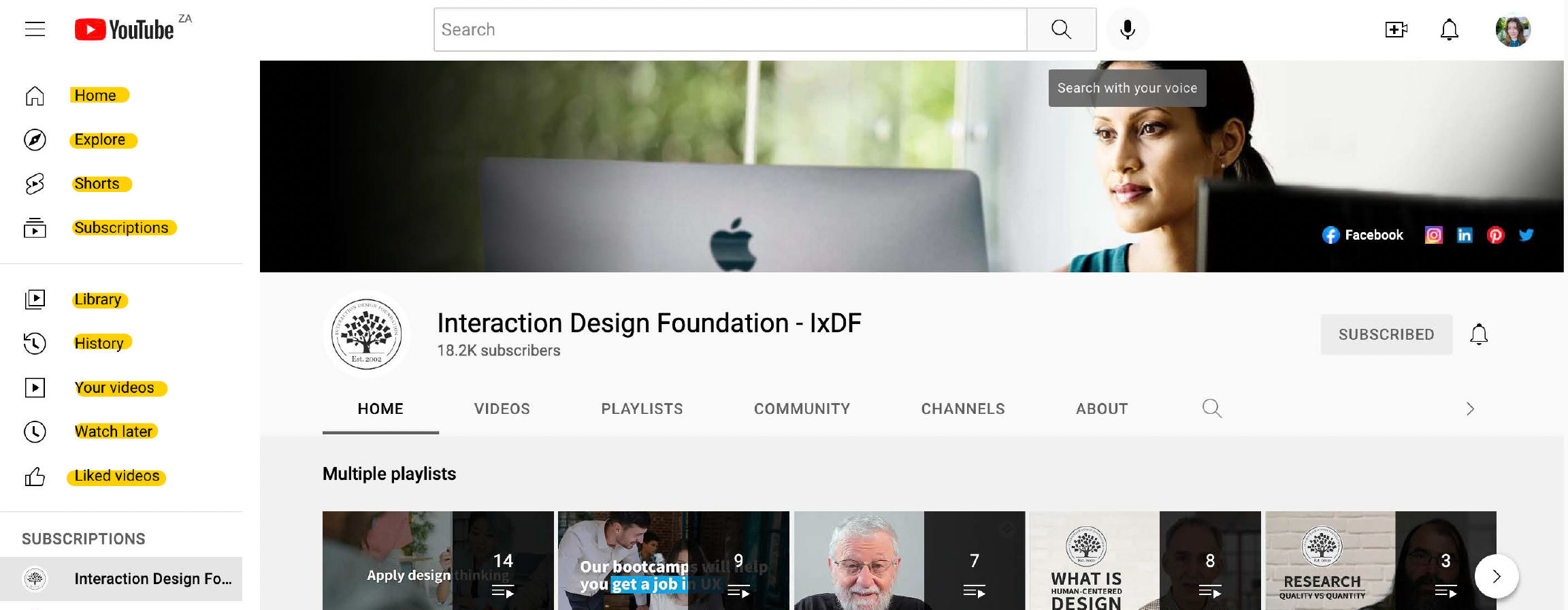
Task: Switch to the COMMUNITY tab
Action: point(802,408)
